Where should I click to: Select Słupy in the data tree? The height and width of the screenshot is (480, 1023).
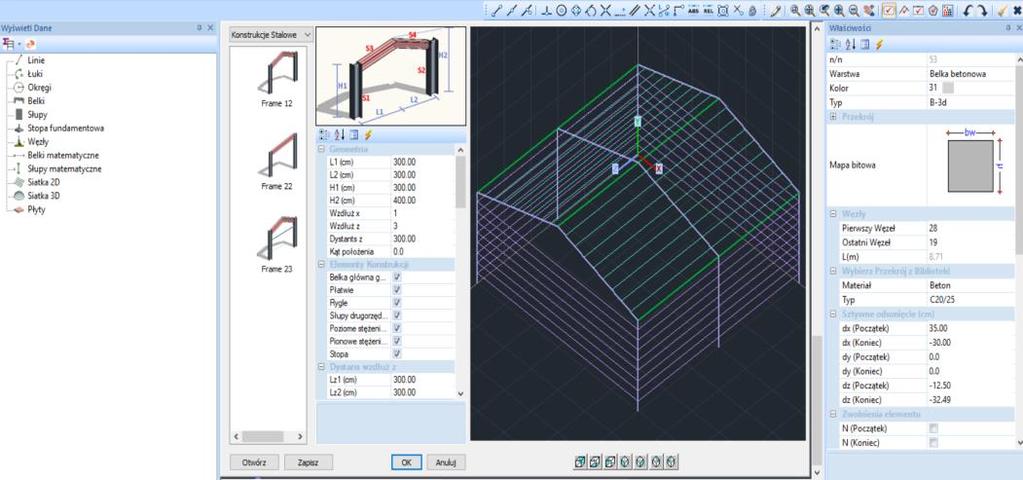pos(37,115)
